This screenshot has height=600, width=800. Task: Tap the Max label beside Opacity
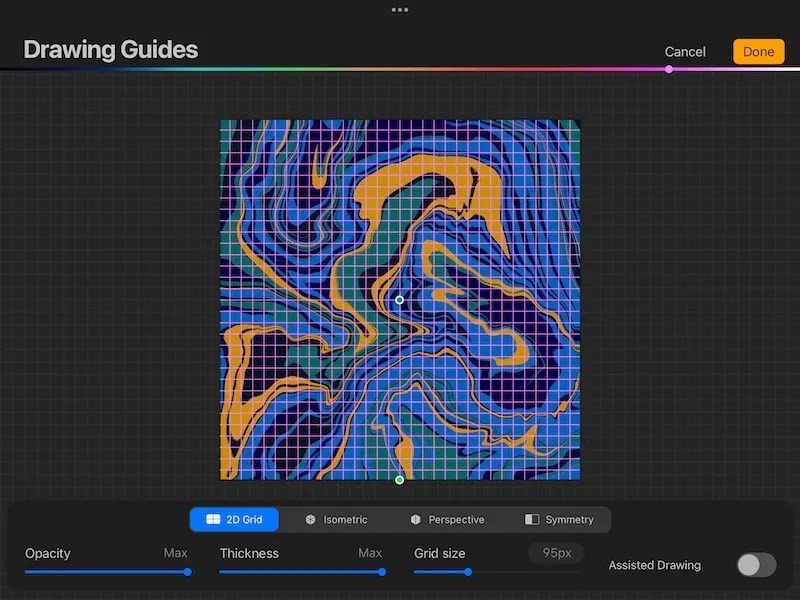[175, 553]
